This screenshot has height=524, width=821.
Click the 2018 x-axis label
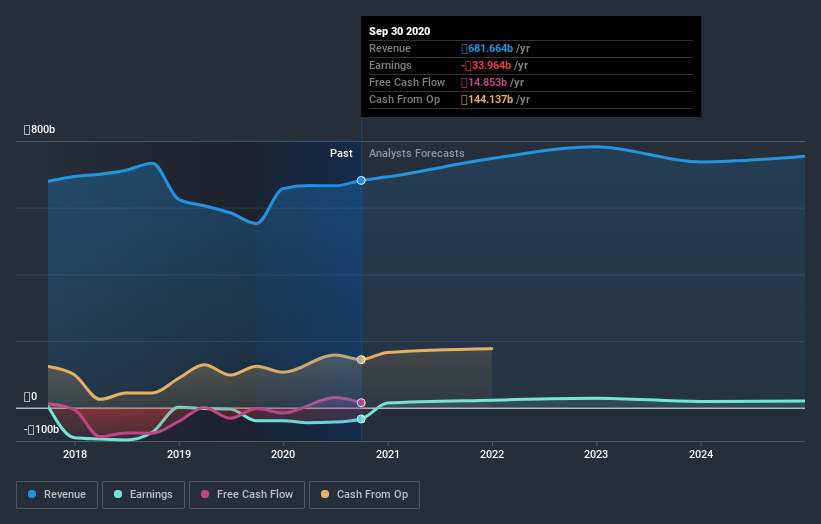(x=75, y=454)
